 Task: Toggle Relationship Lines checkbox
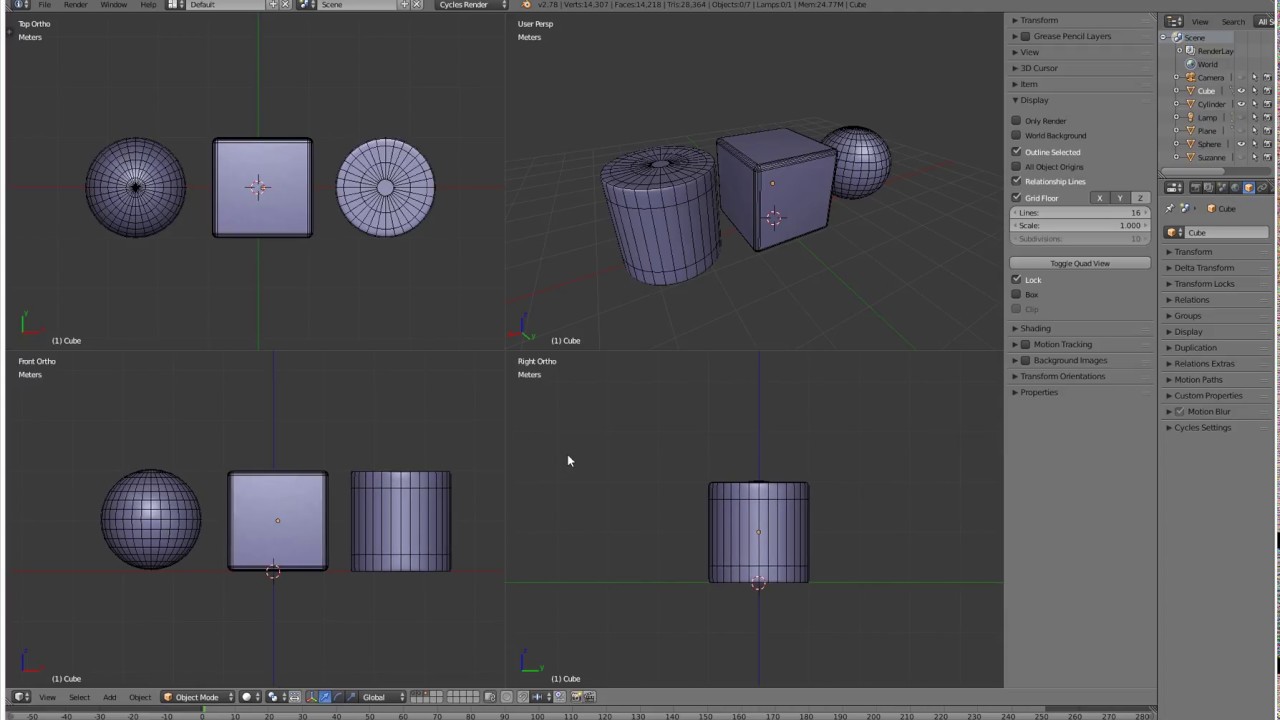(1016, 181)
